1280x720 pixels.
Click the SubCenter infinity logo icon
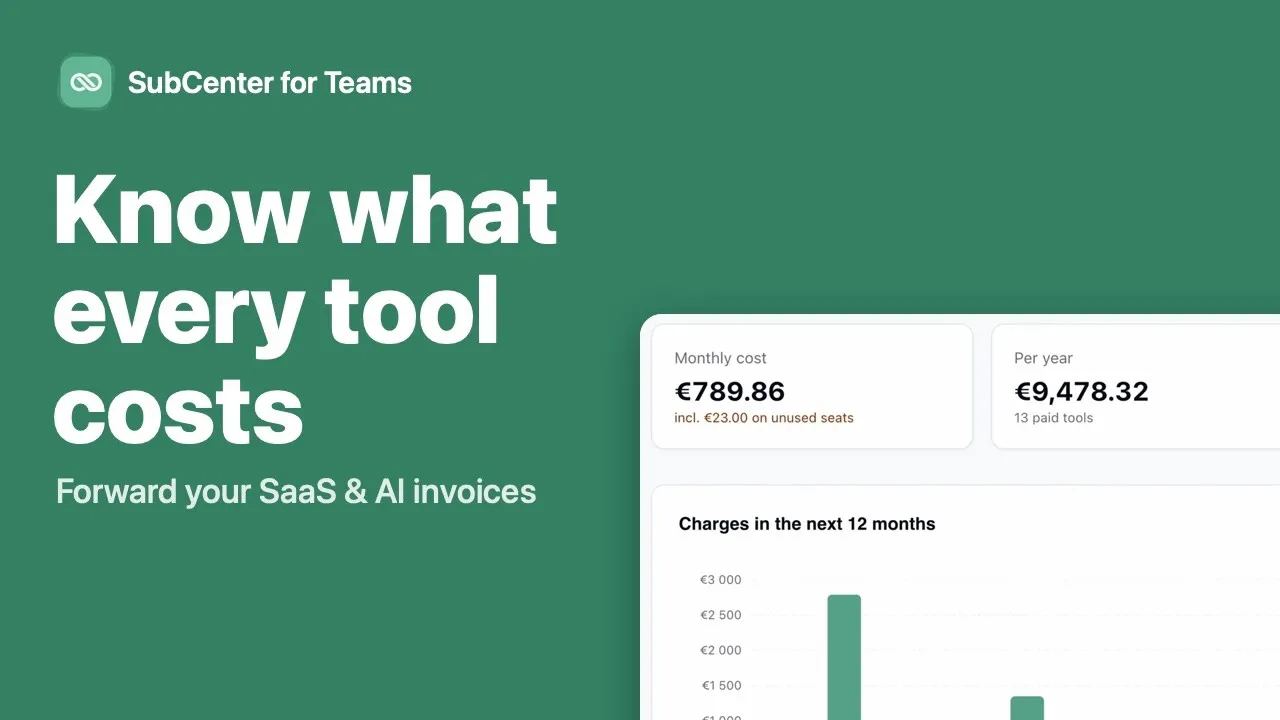(86, 82)
